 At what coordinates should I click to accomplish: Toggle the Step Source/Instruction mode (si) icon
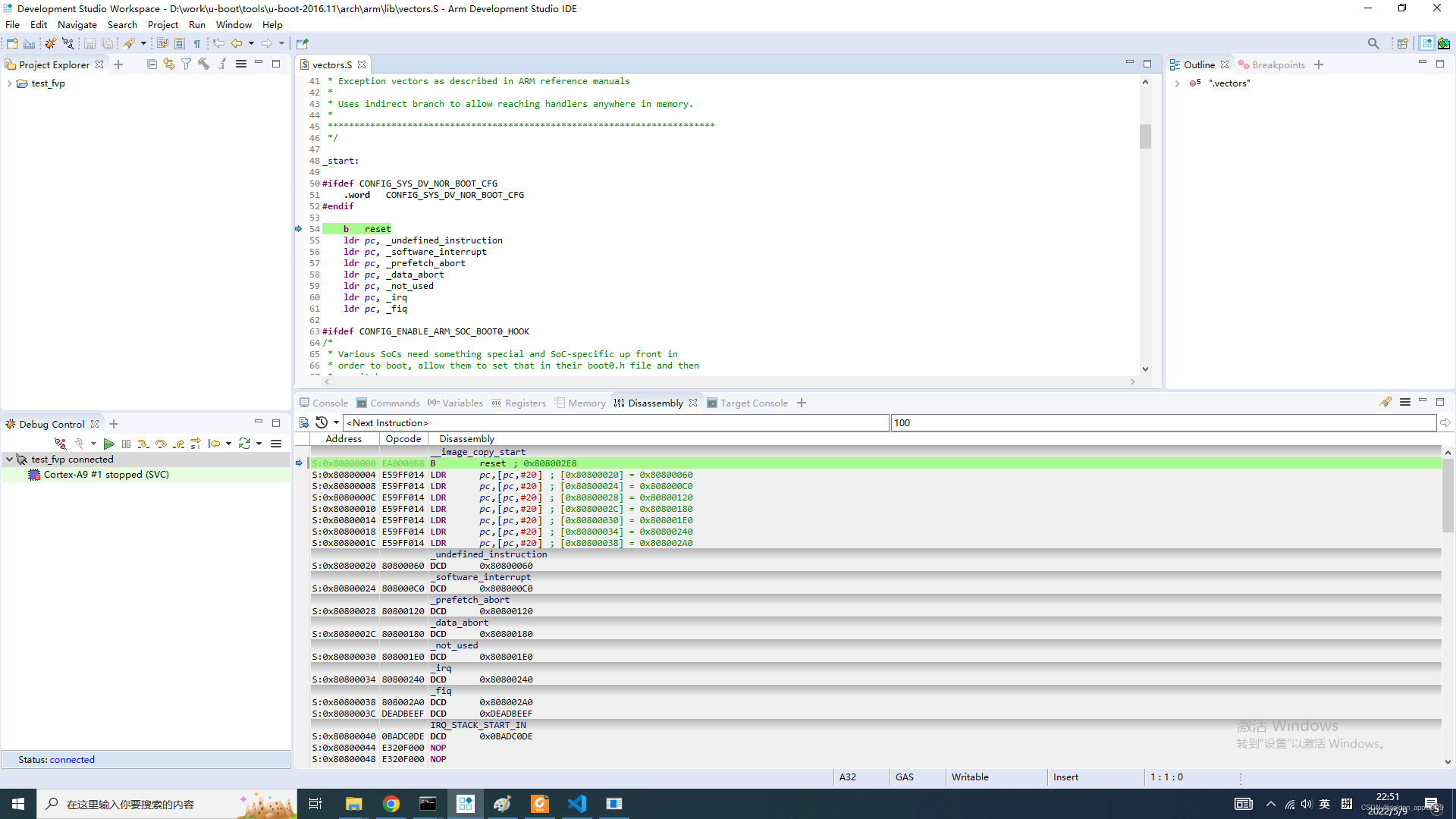pos(195,444)
